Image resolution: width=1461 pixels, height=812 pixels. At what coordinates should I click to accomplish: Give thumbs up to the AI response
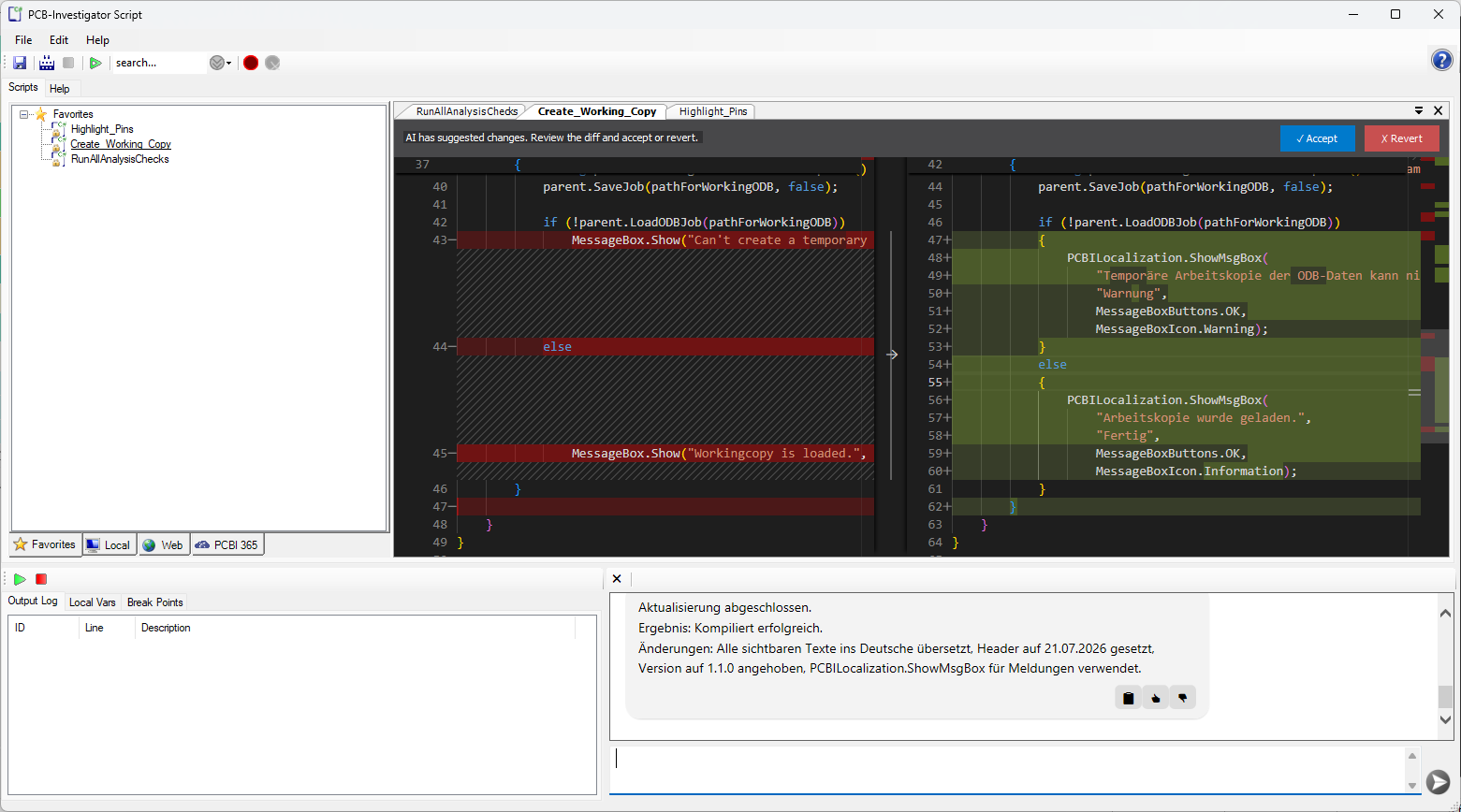tap(1155, 698)
